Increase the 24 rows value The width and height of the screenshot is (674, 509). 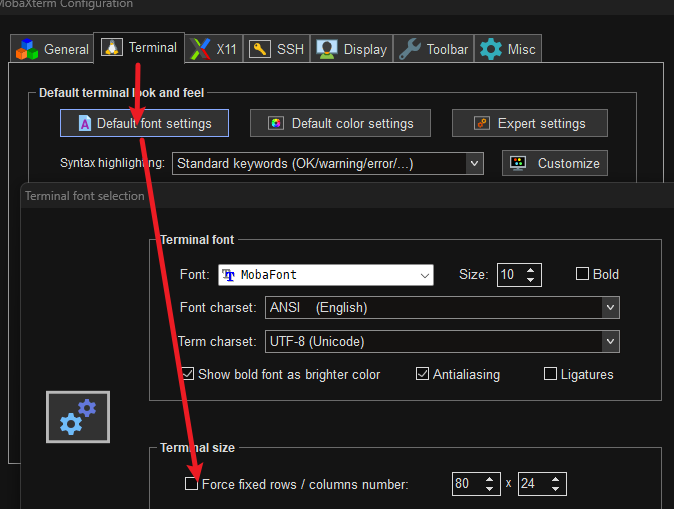(555, 479)
